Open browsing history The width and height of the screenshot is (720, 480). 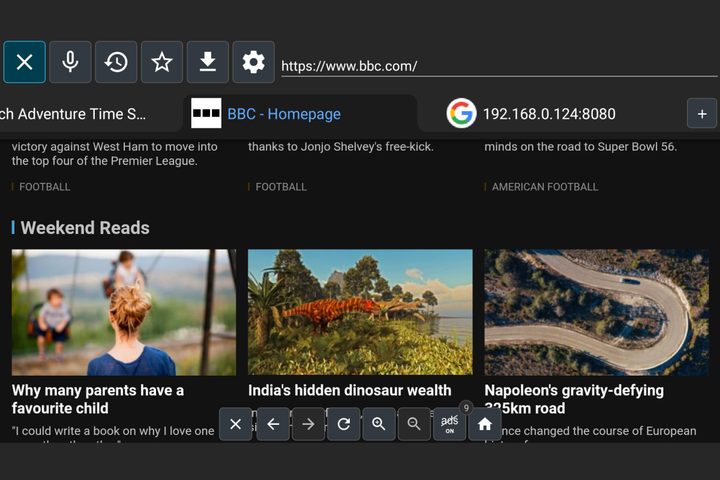116,62
